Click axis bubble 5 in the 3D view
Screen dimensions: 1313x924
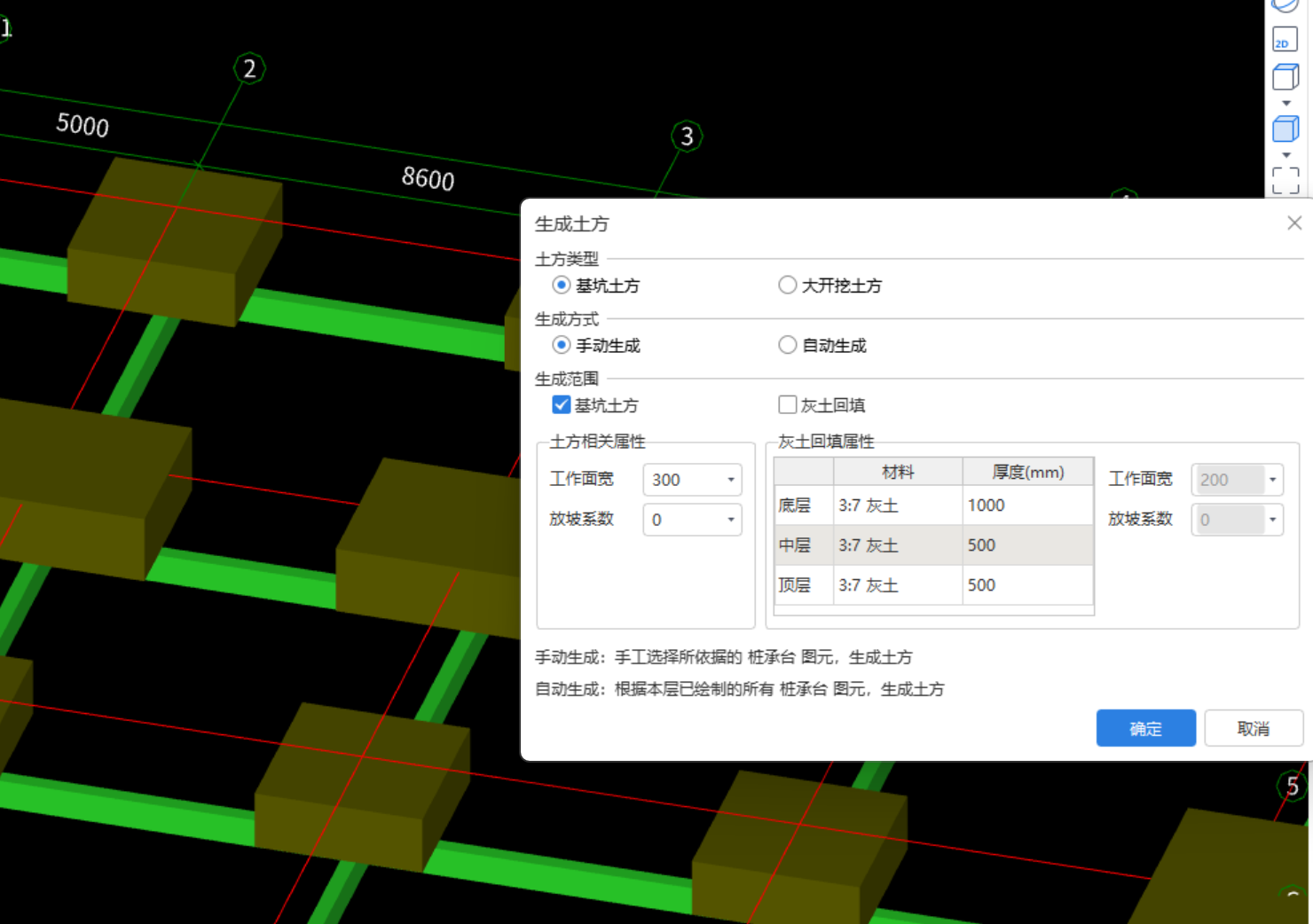click(x=1292, y=786)
